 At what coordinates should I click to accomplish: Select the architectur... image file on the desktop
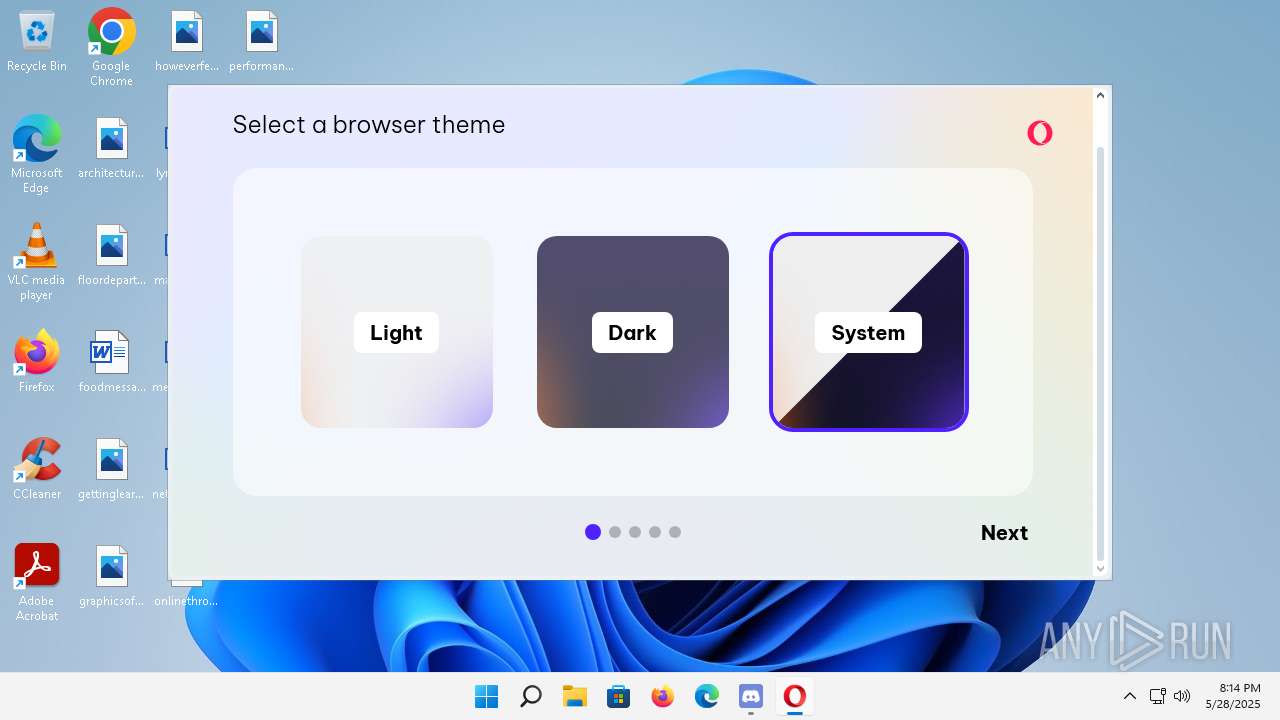click(111, 149)
